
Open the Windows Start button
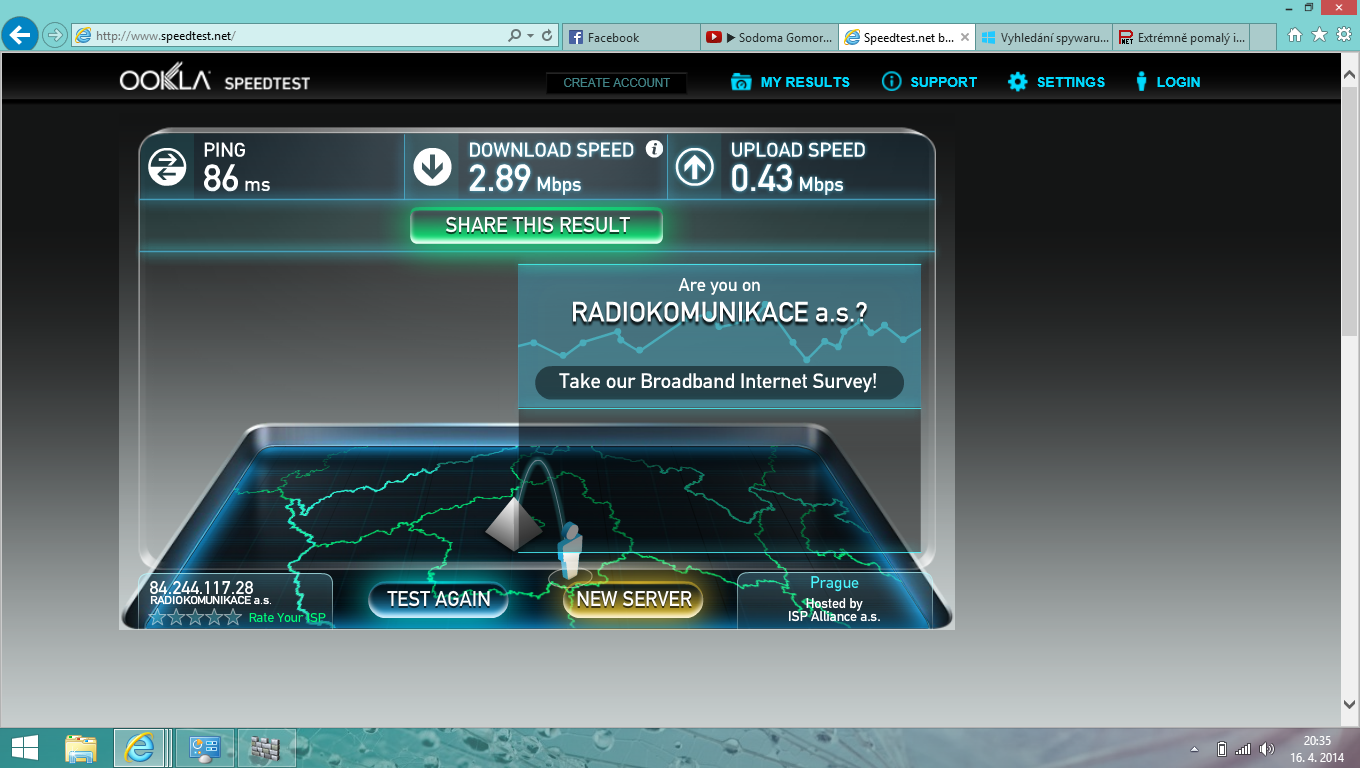pyautogui.click(x=24, y=748)
